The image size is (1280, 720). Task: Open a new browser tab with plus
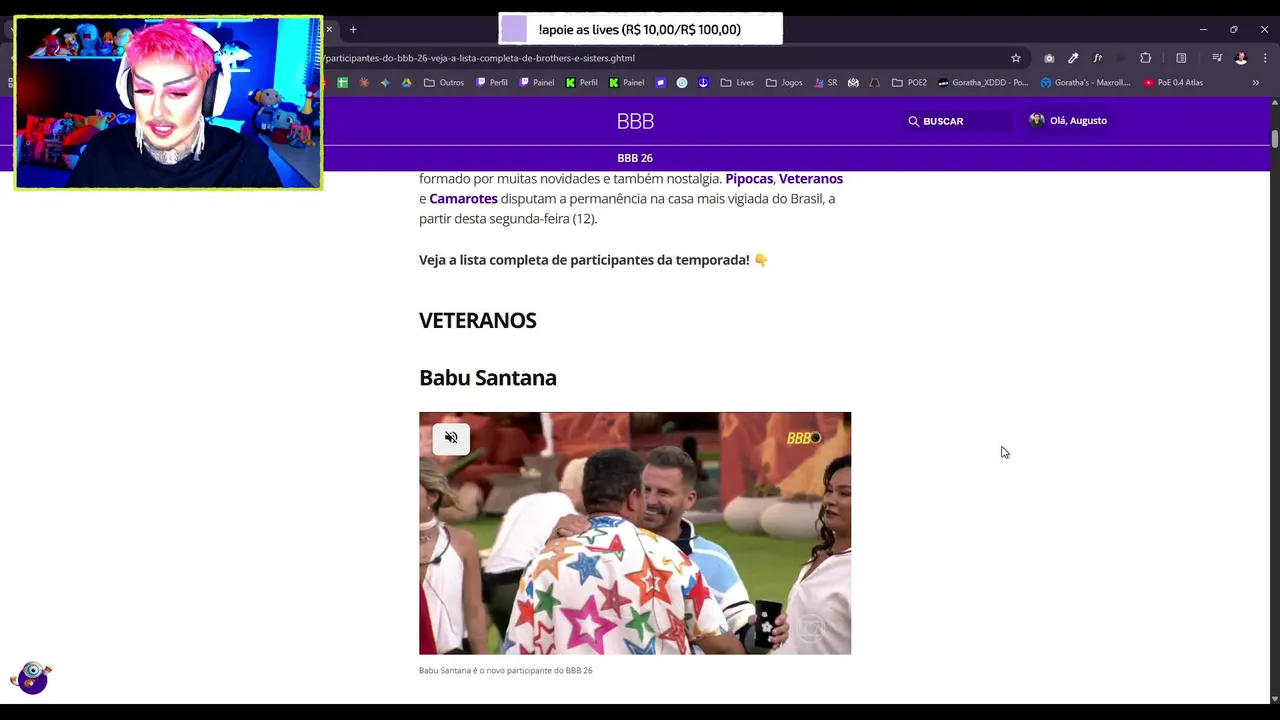(x=353, y=29)
